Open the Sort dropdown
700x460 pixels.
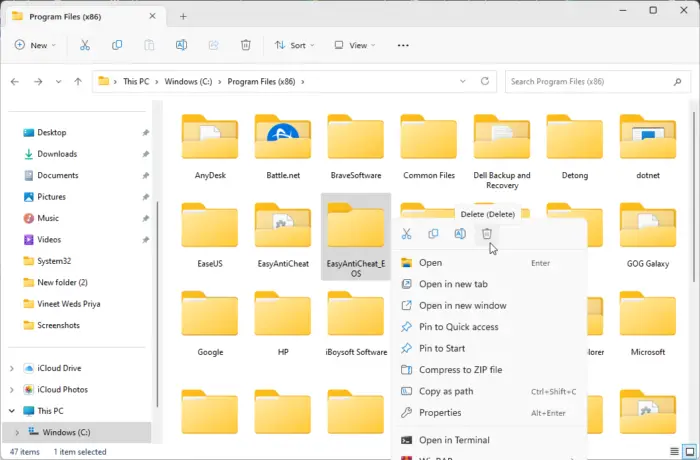point(295,45)
